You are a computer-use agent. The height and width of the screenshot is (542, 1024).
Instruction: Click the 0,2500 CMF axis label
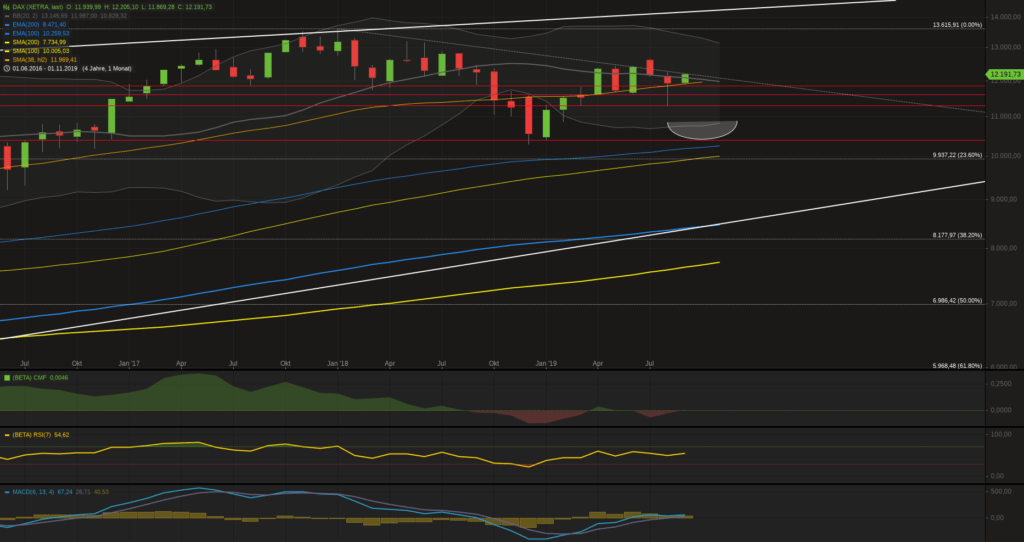(1002, 384)
